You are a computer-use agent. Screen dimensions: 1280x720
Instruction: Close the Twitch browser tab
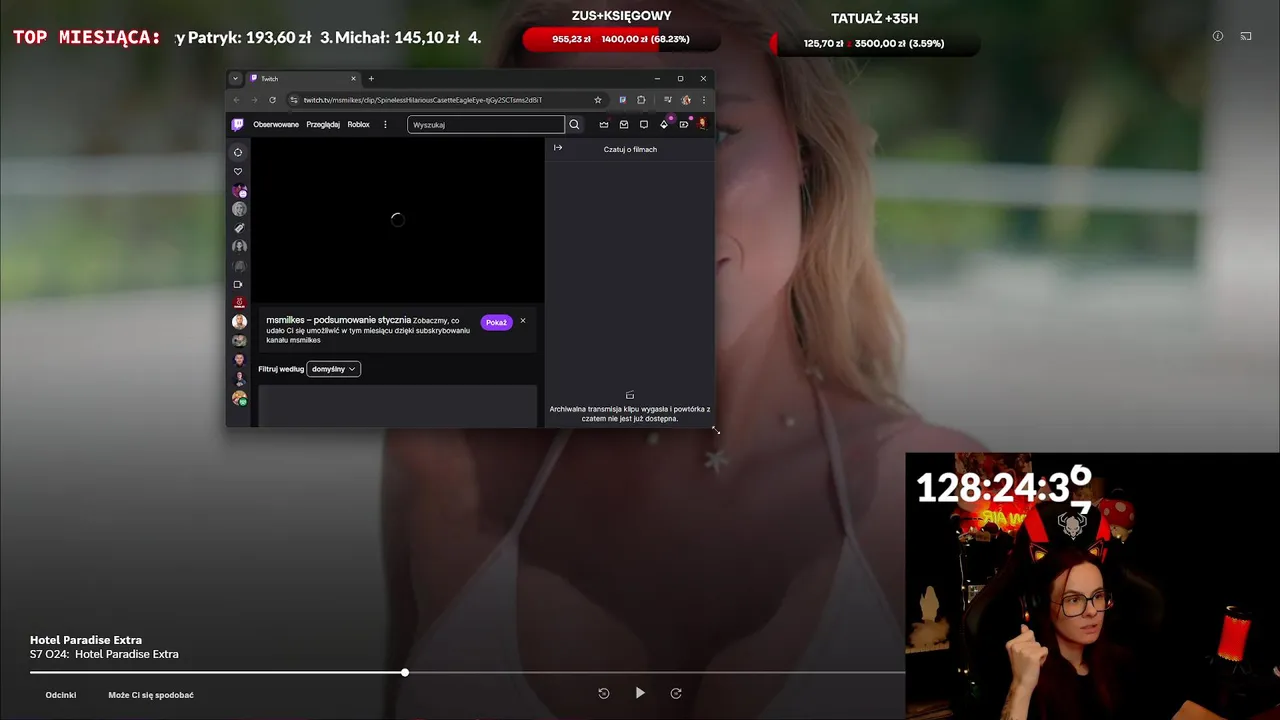(x=353, y=78)
